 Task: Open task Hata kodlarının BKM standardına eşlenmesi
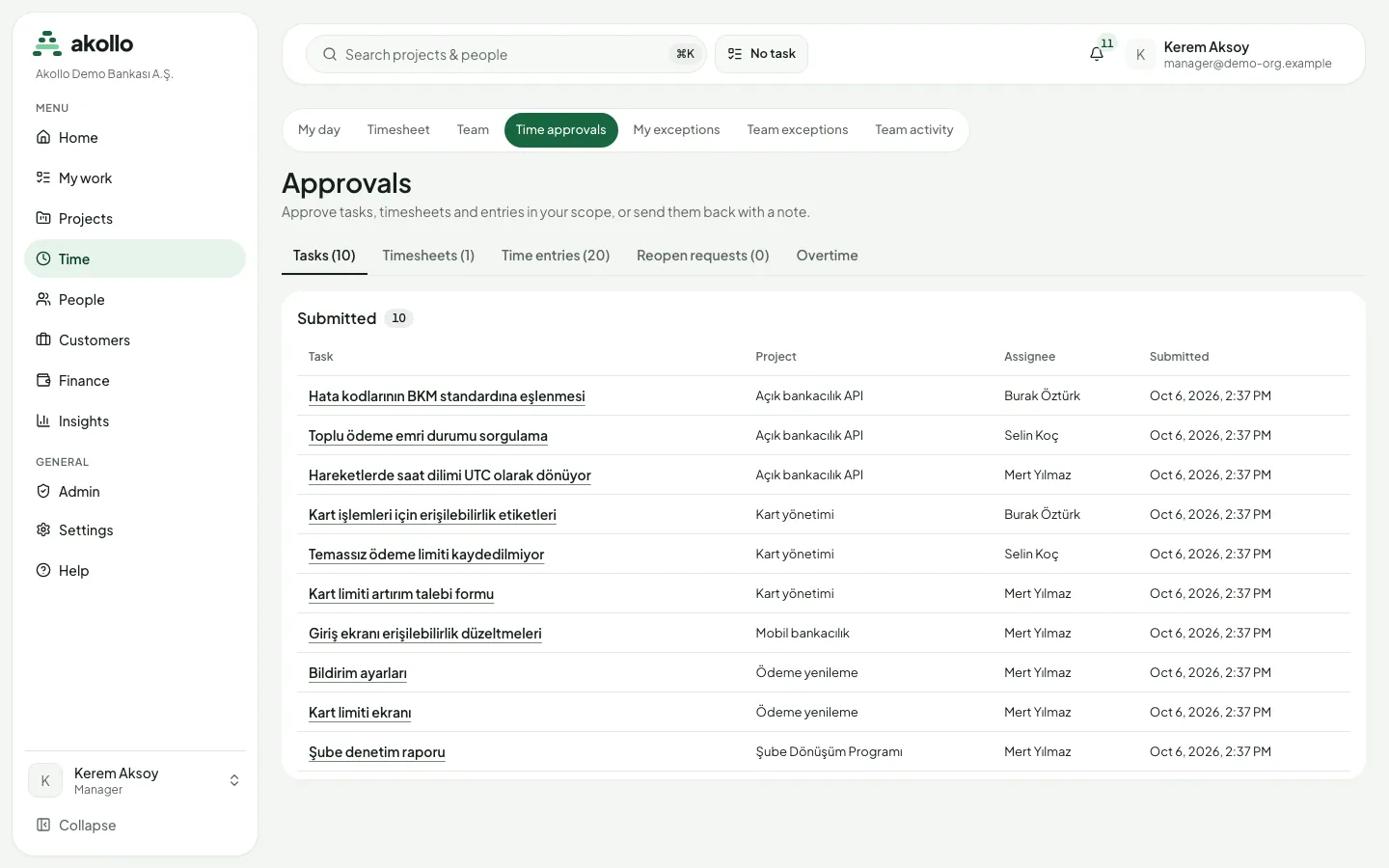tap(447, 396)
